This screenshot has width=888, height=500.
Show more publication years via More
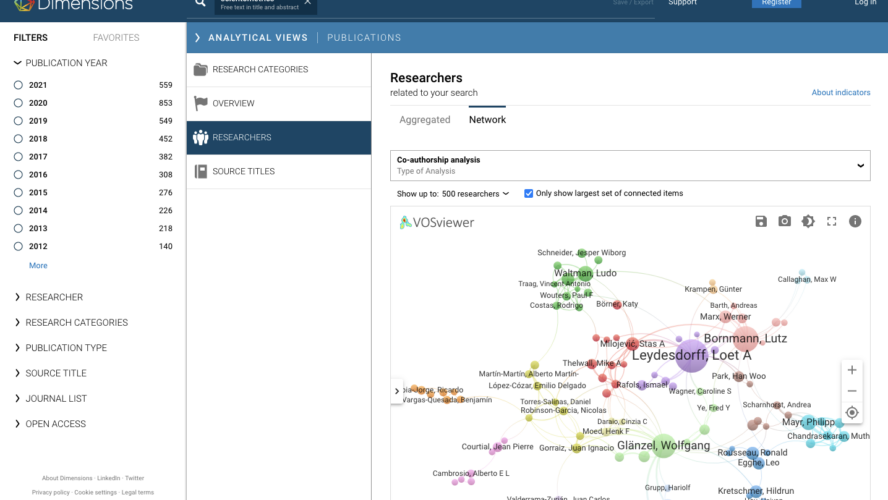[38, 265]
